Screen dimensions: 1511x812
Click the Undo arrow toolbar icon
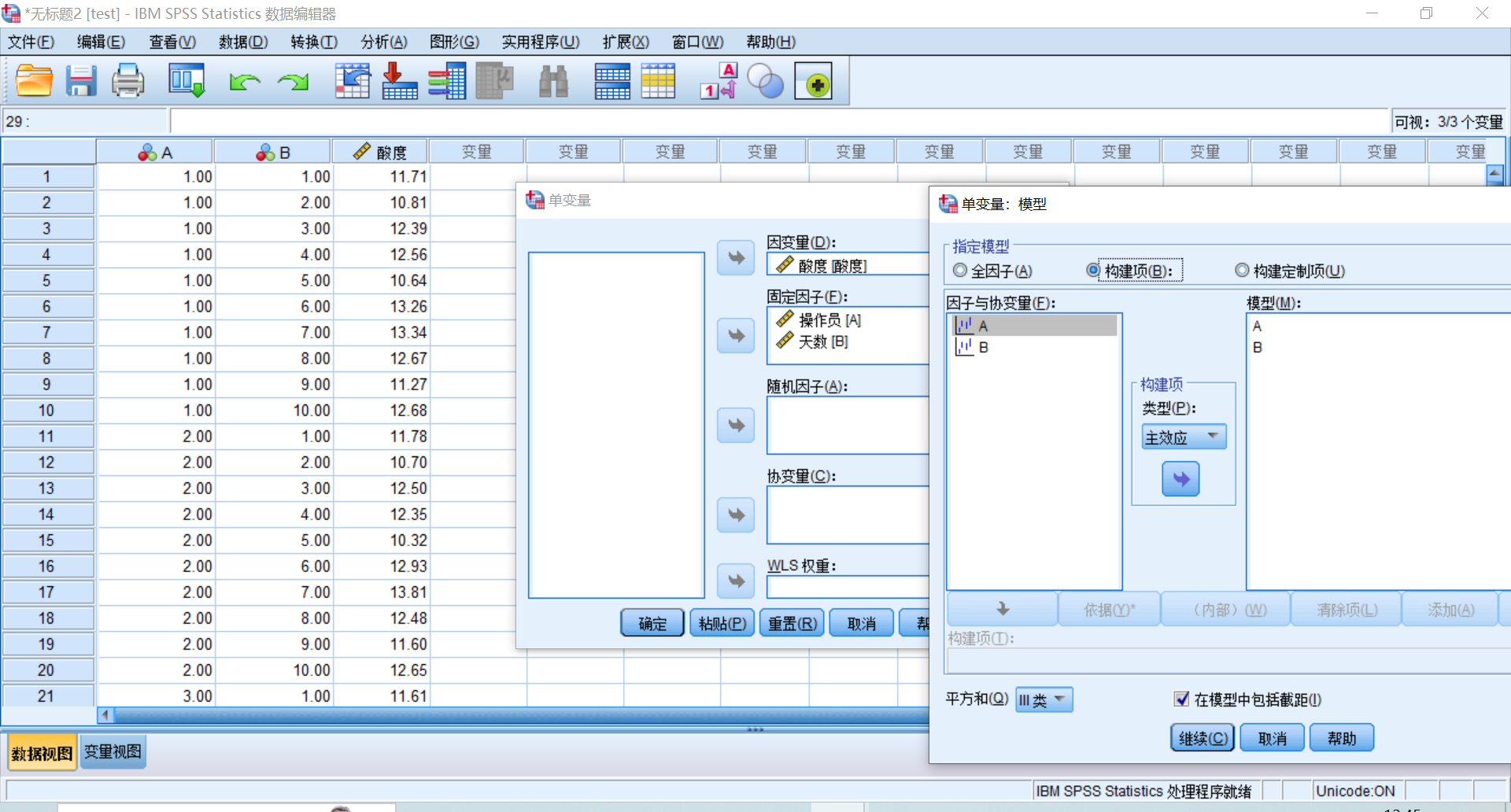point(245,81)
